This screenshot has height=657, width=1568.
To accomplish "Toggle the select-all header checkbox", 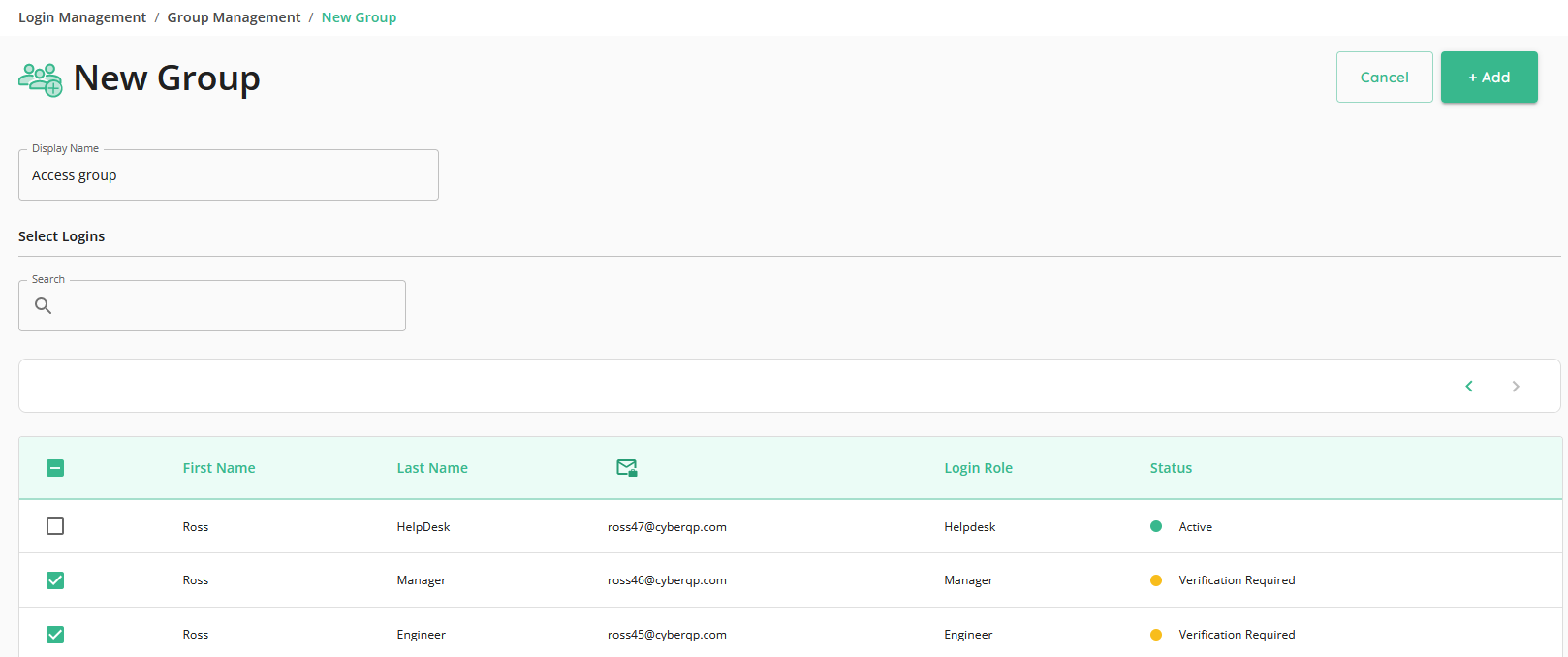I will click(x=55, y=468).
